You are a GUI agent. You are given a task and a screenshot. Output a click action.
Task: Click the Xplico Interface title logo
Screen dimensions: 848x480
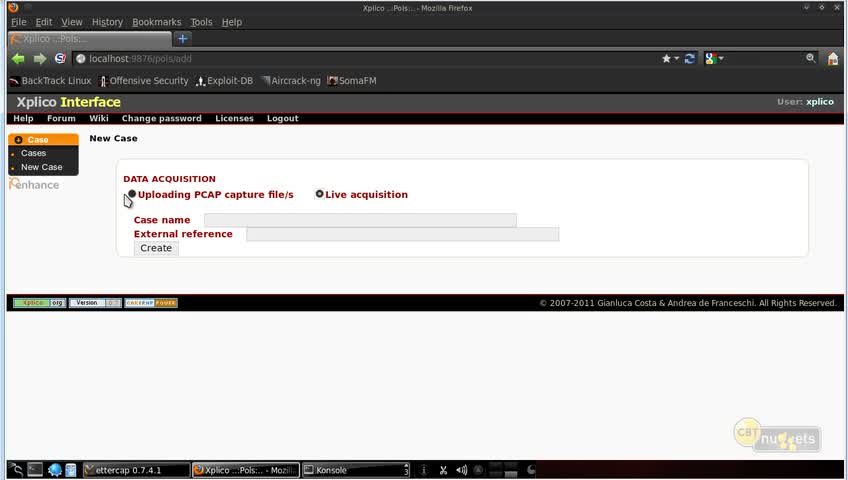68,102
